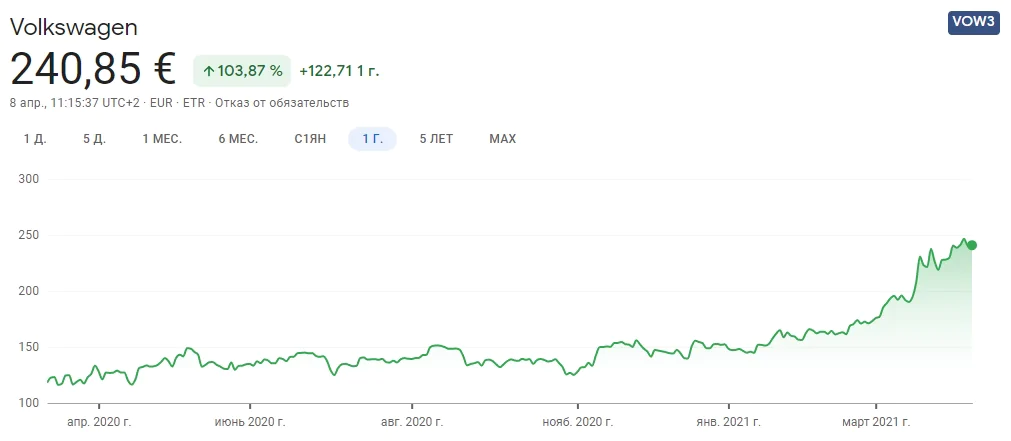Click the 200 y-axis label
The height and width of the screenshot is (441, 1011).
(30, 291)
